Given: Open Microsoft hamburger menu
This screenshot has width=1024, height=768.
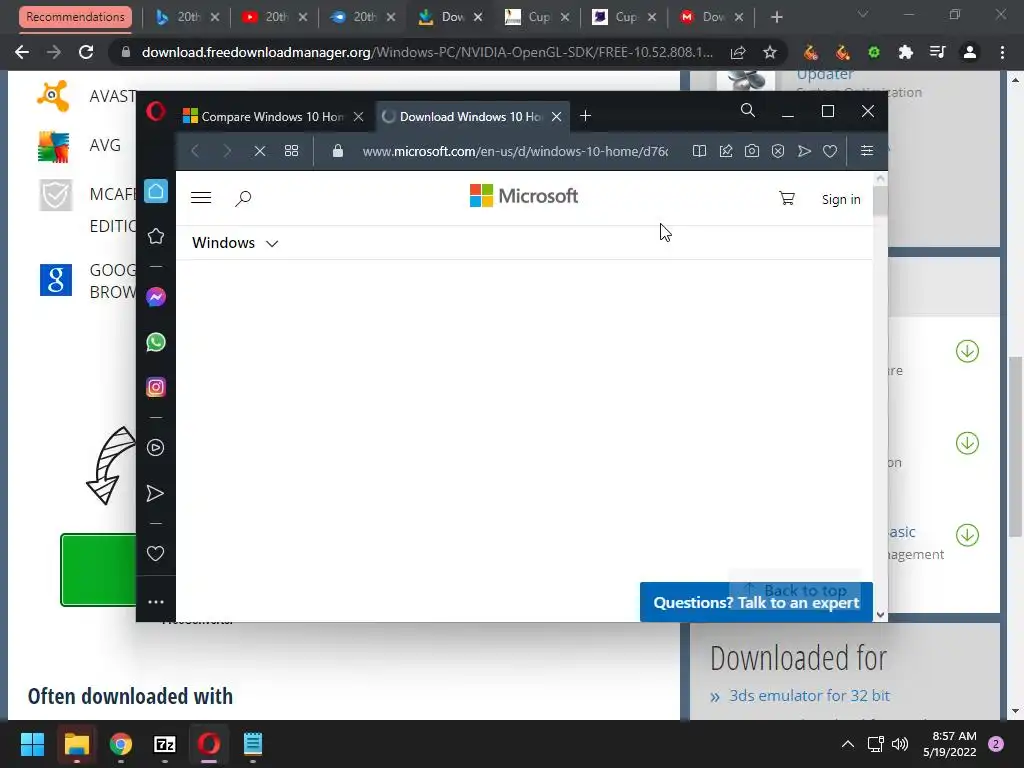Looking at the screenshot, I should (x=201, y=197).
